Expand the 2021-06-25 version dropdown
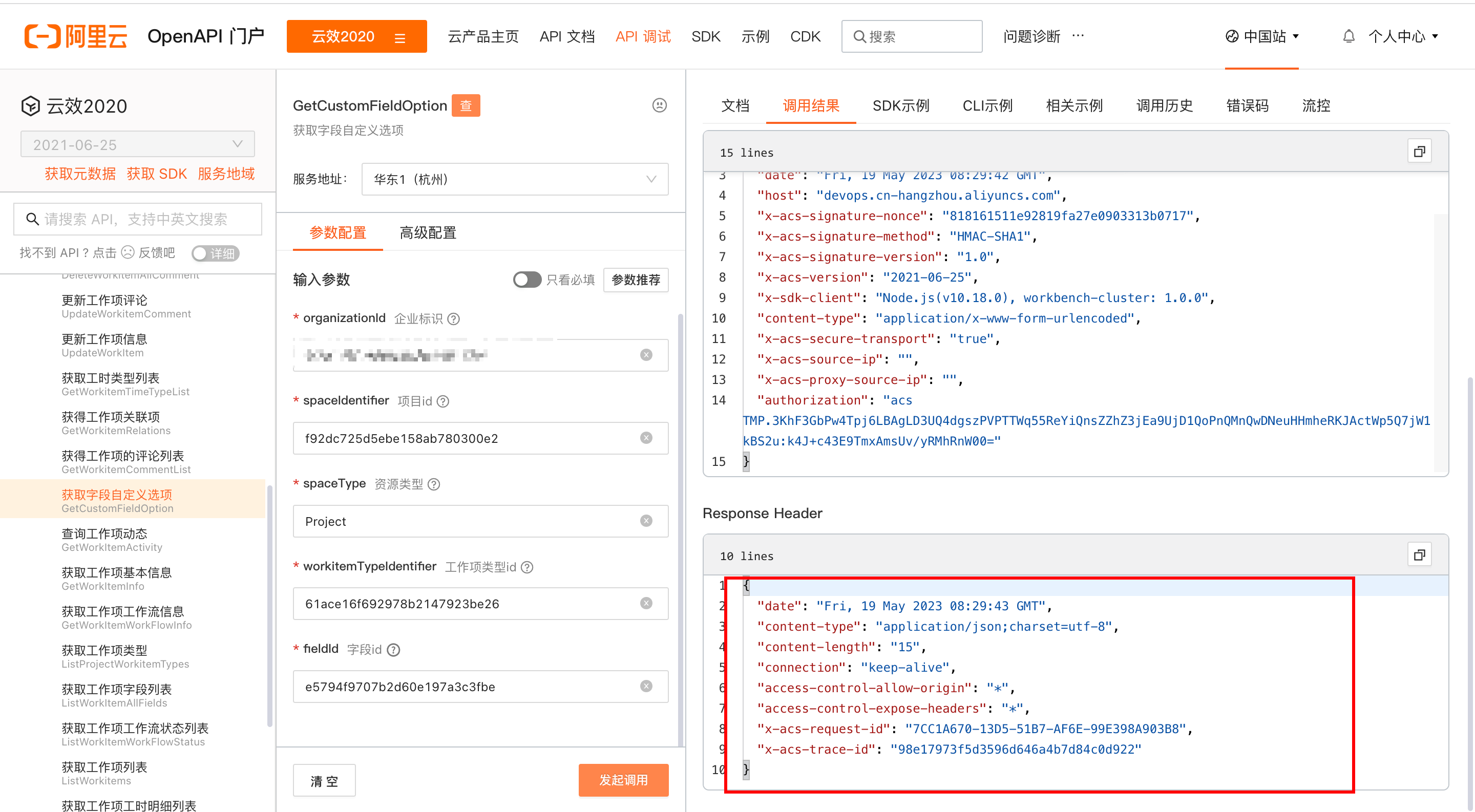Image resolution: width=1475 pixels, height=812 pixels. [x=137, y=144]
